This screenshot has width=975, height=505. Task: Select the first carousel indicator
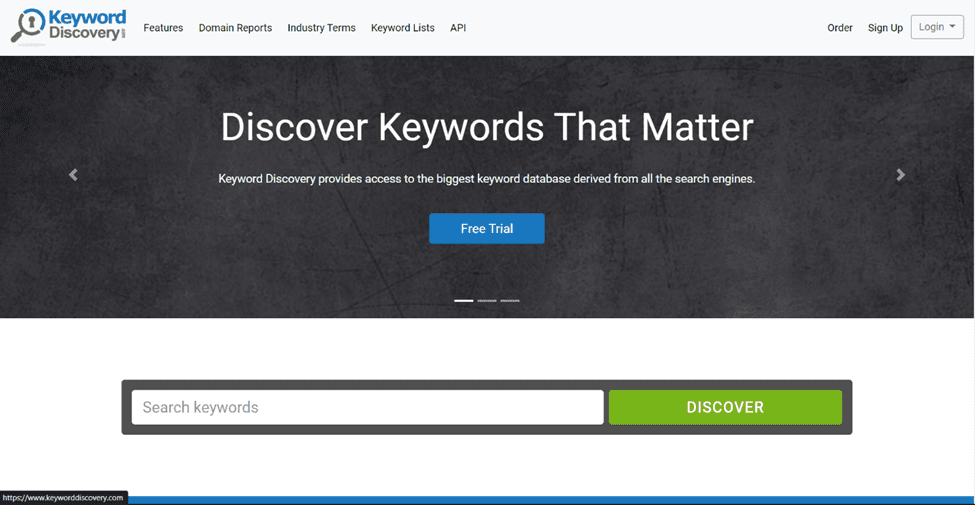coord(464,301)
